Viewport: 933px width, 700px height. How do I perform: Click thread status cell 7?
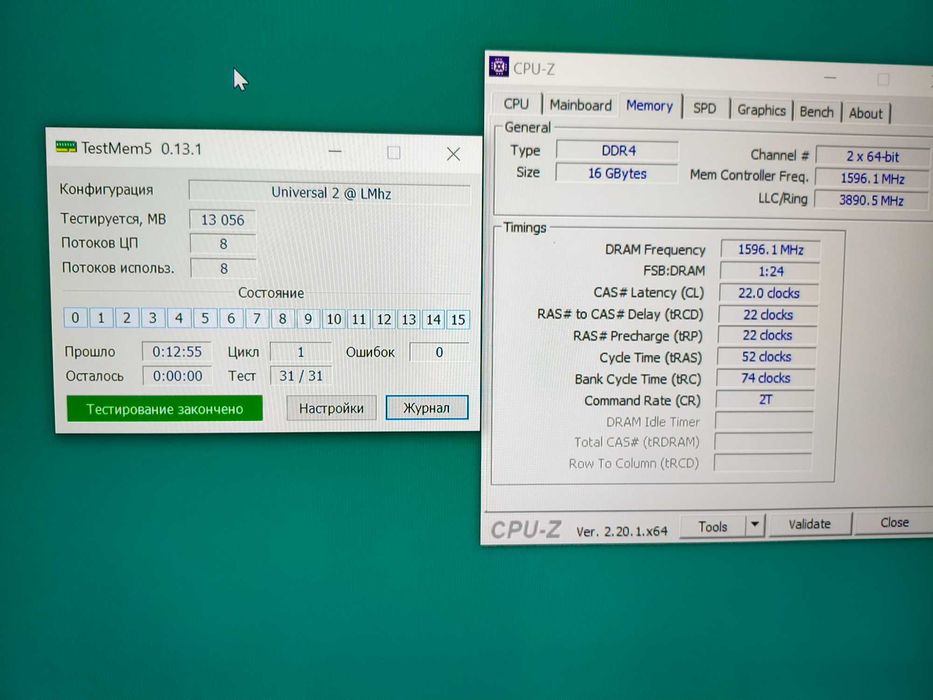point(256,318)
